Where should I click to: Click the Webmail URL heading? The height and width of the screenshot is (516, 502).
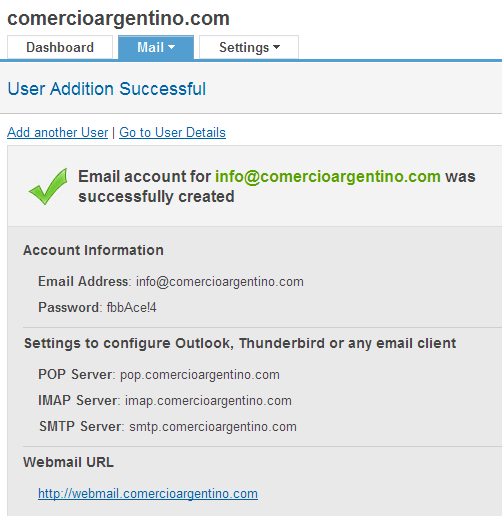pos(68,462)
